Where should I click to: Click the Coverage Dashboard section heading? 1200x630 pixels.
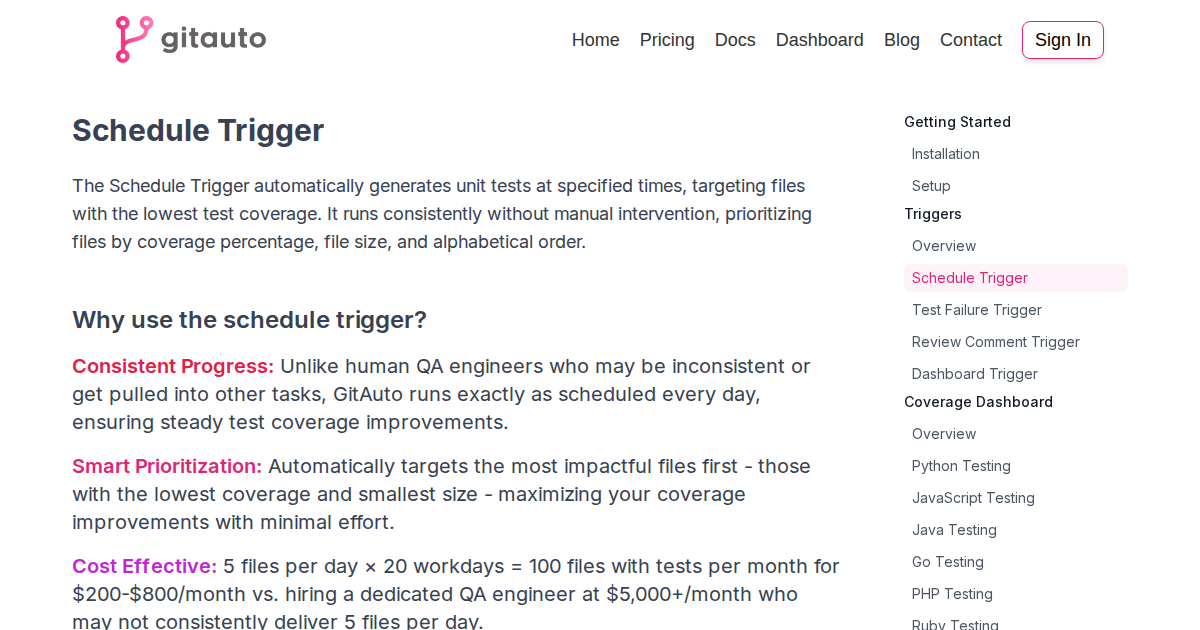click(978, 402)
